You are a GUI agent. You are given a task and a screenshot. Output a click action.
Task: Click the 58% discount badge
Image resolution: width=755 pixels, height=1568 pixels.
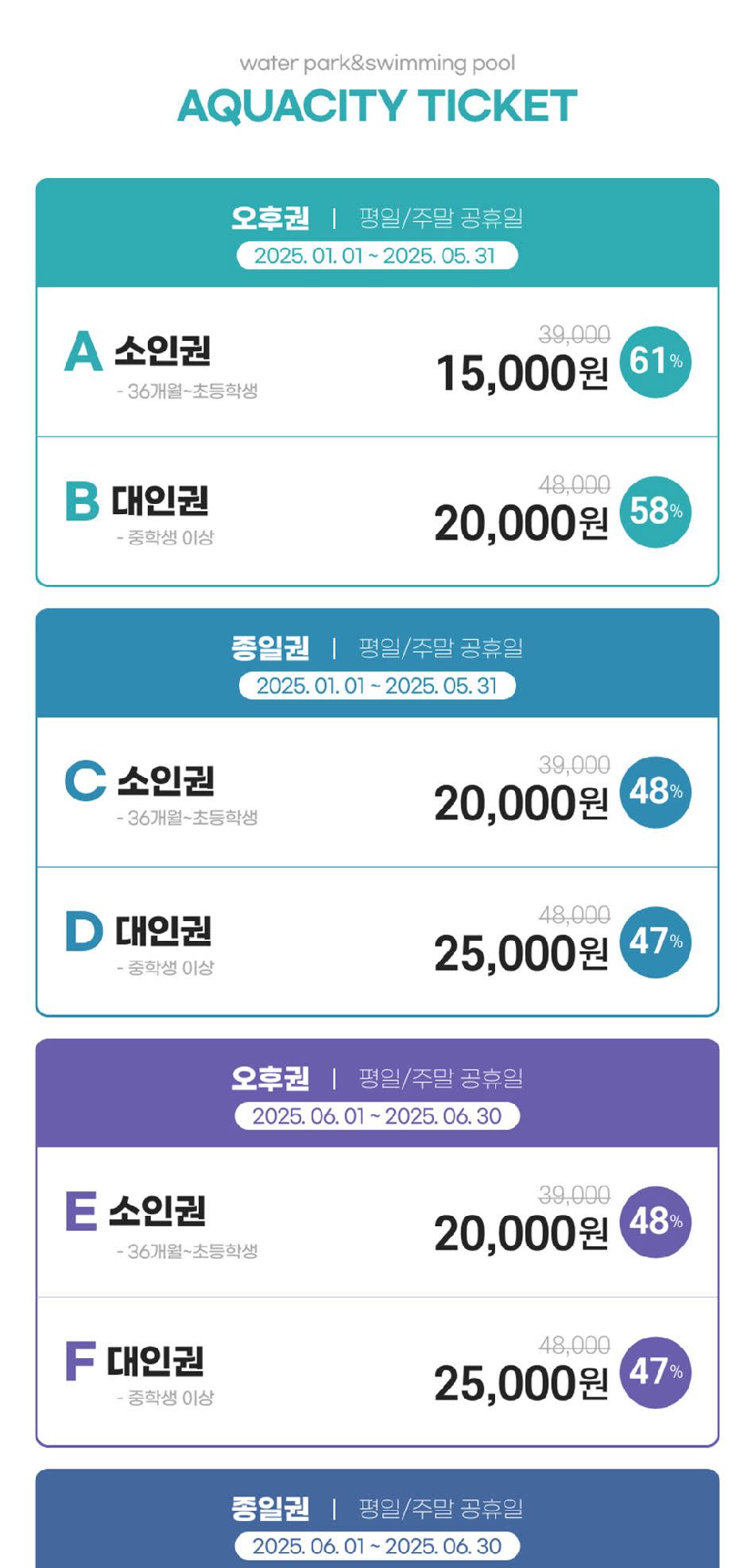[655, 512]
